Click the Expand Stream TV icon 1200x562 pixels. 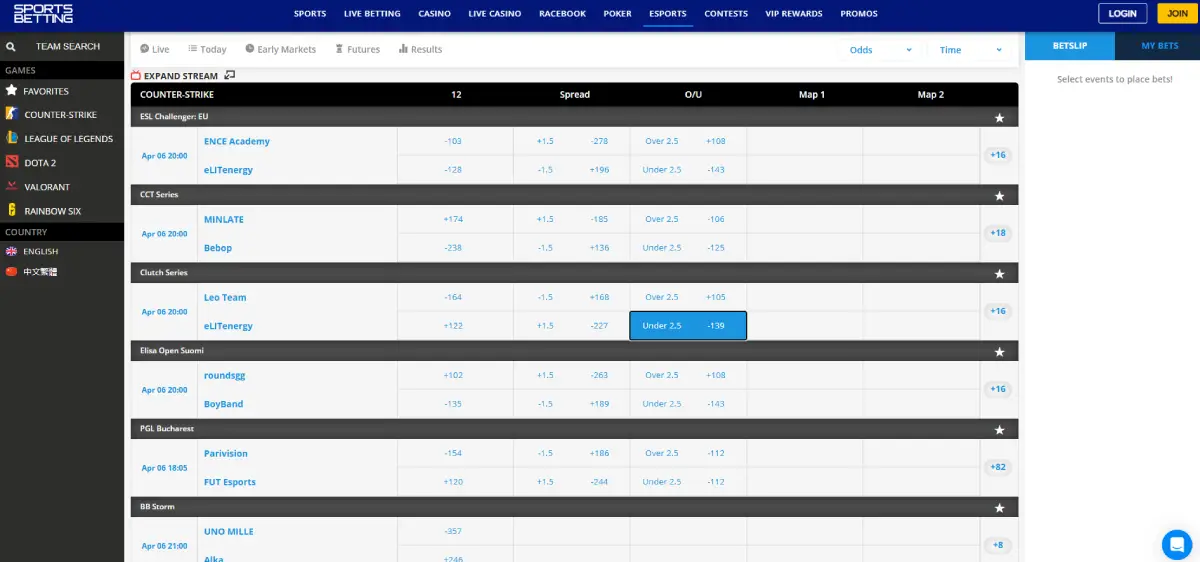(x=136, y=75)
